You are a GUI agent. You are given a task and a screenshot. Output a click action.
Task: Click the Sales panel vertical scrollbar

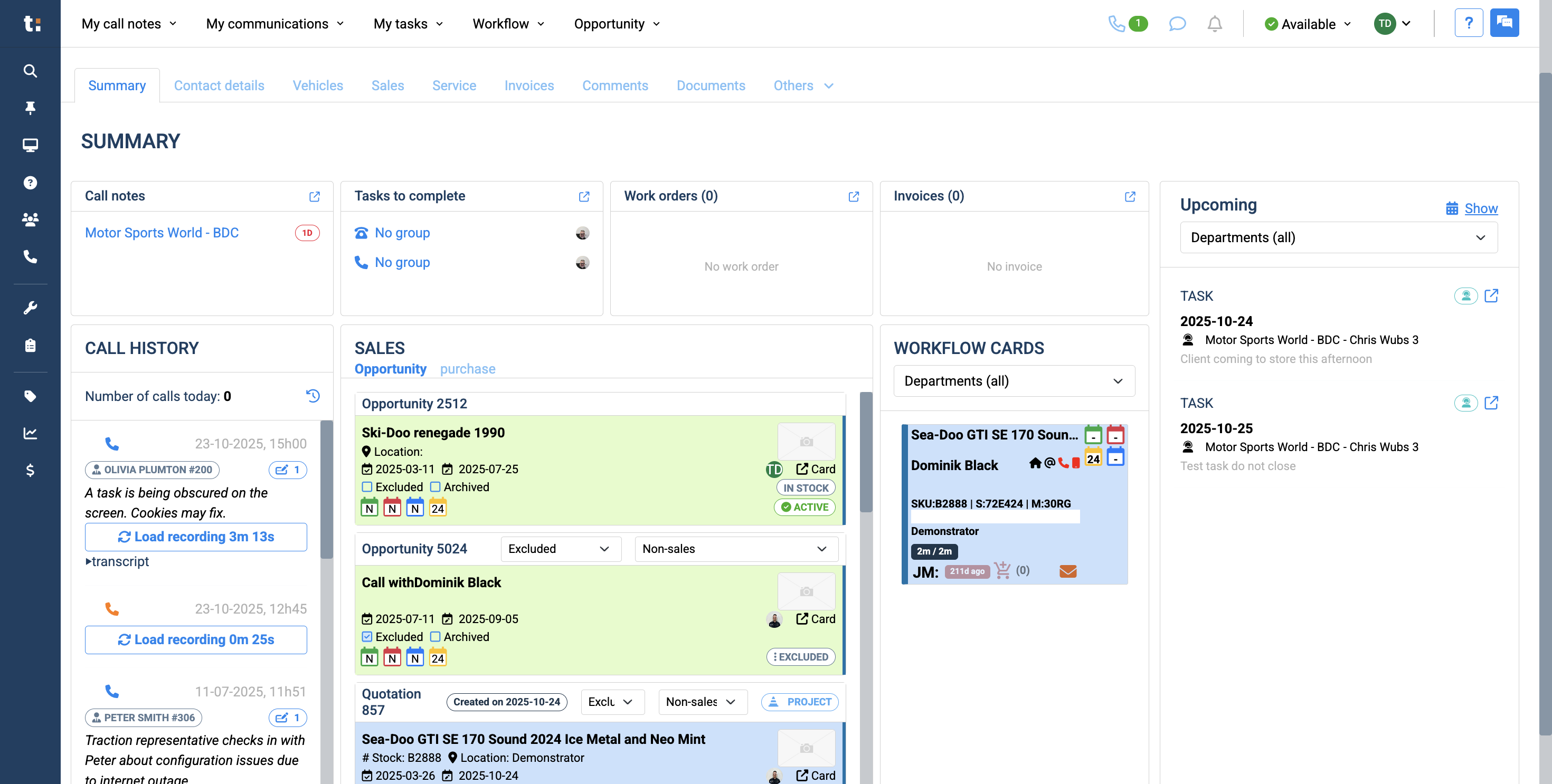point(866,452)
